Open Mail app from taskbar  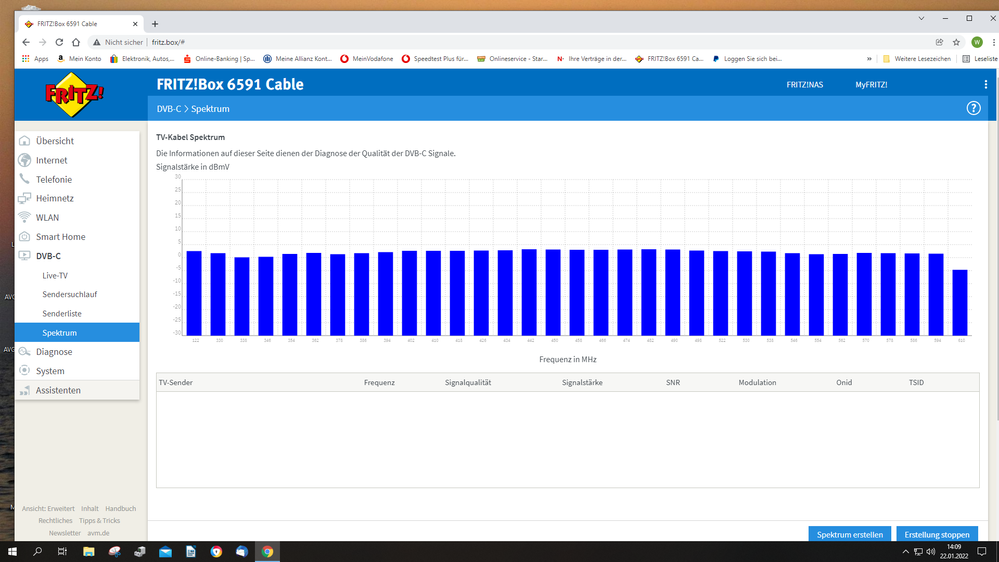click(165, 552)
